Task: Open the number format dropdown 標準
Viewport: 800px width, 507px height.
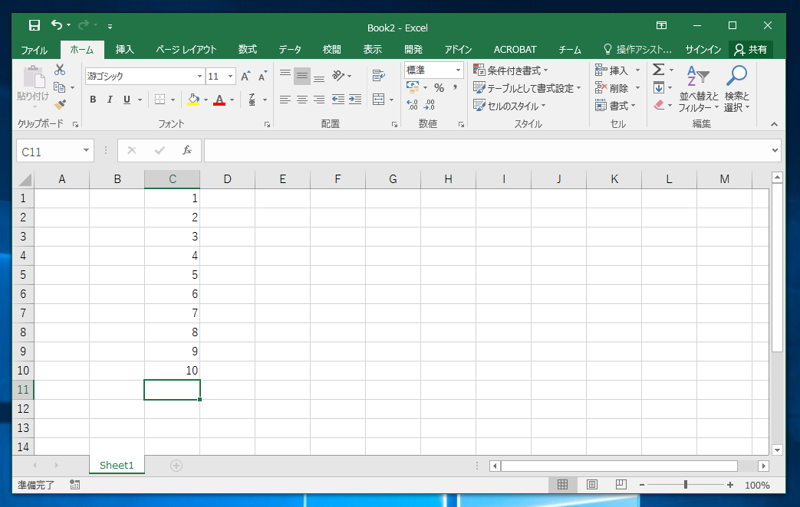Action: [x=458, y=70]
